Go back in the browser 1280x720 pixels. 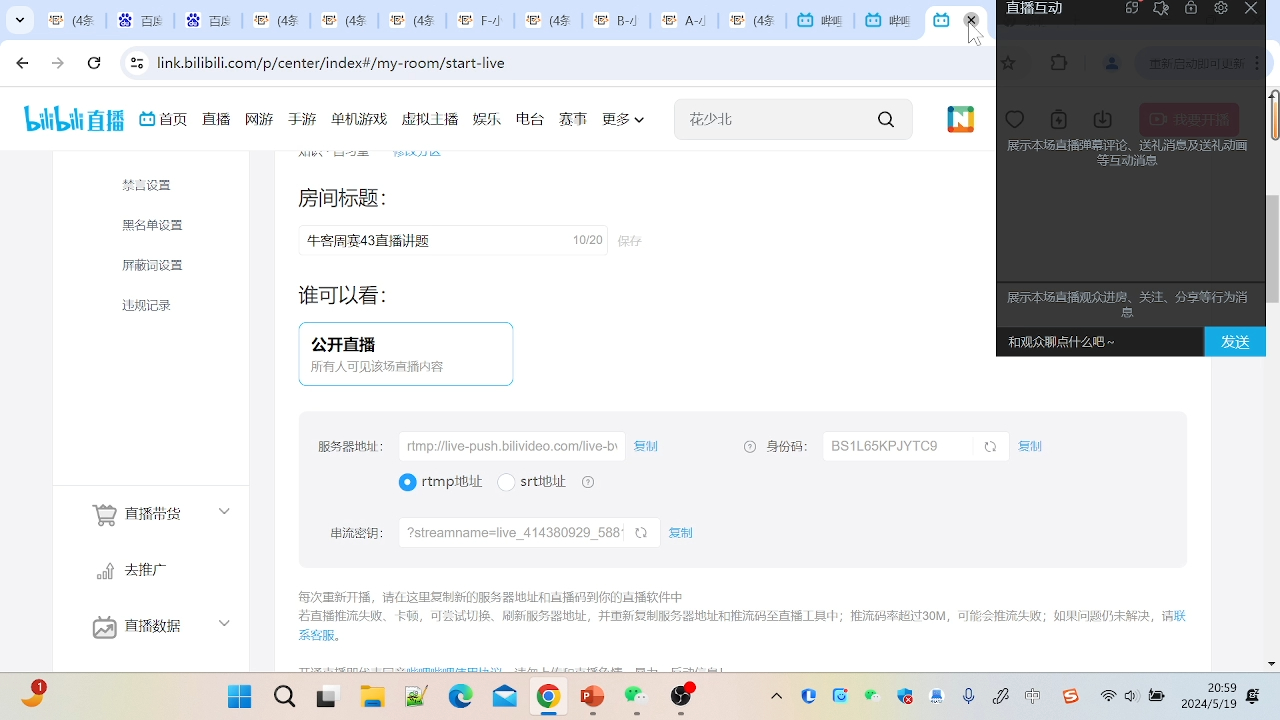[x=22, y=63]
